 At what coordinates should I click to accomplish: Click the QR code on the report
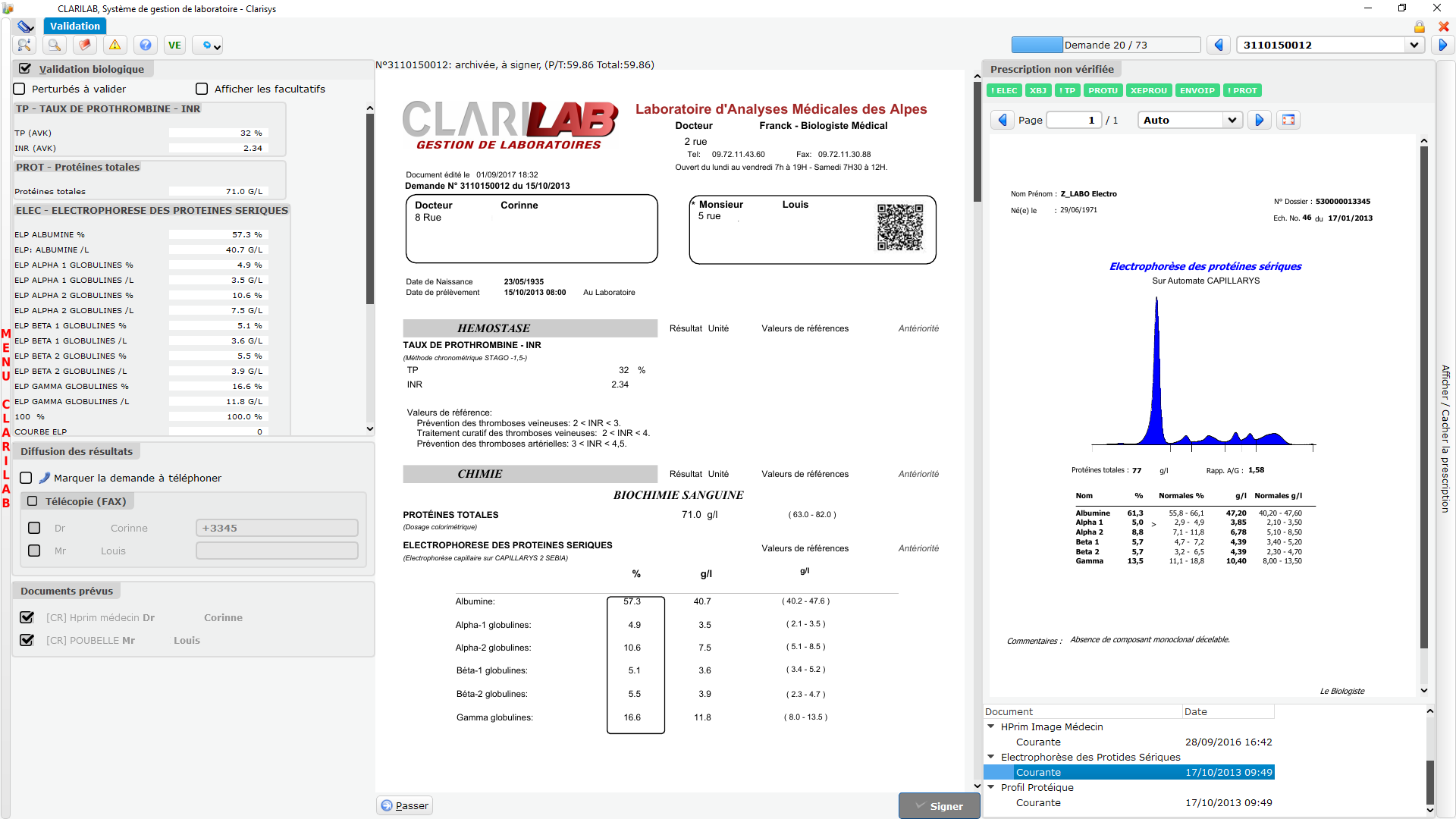click(900, 227)
